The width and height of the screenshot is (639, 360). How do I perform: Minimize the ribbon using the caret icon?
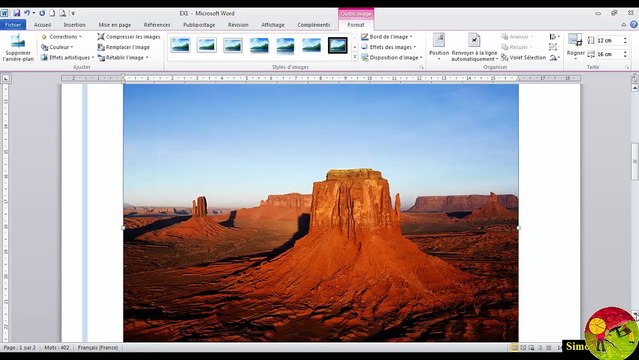pos(624,25)
